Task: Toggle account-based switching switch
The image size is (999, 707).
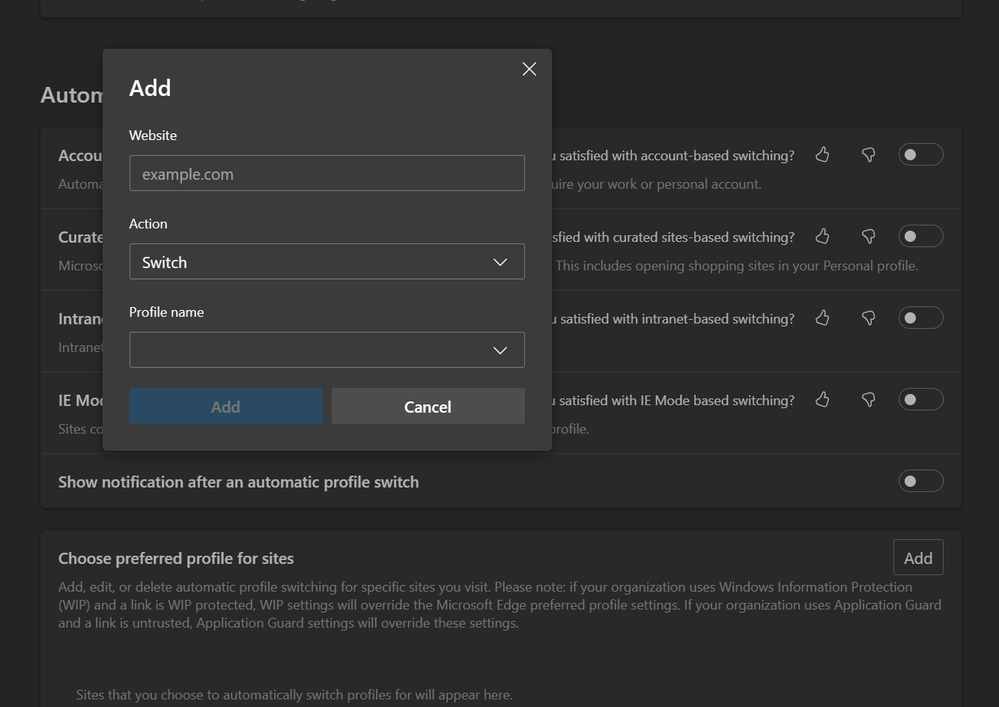Action: click(920, 155)
